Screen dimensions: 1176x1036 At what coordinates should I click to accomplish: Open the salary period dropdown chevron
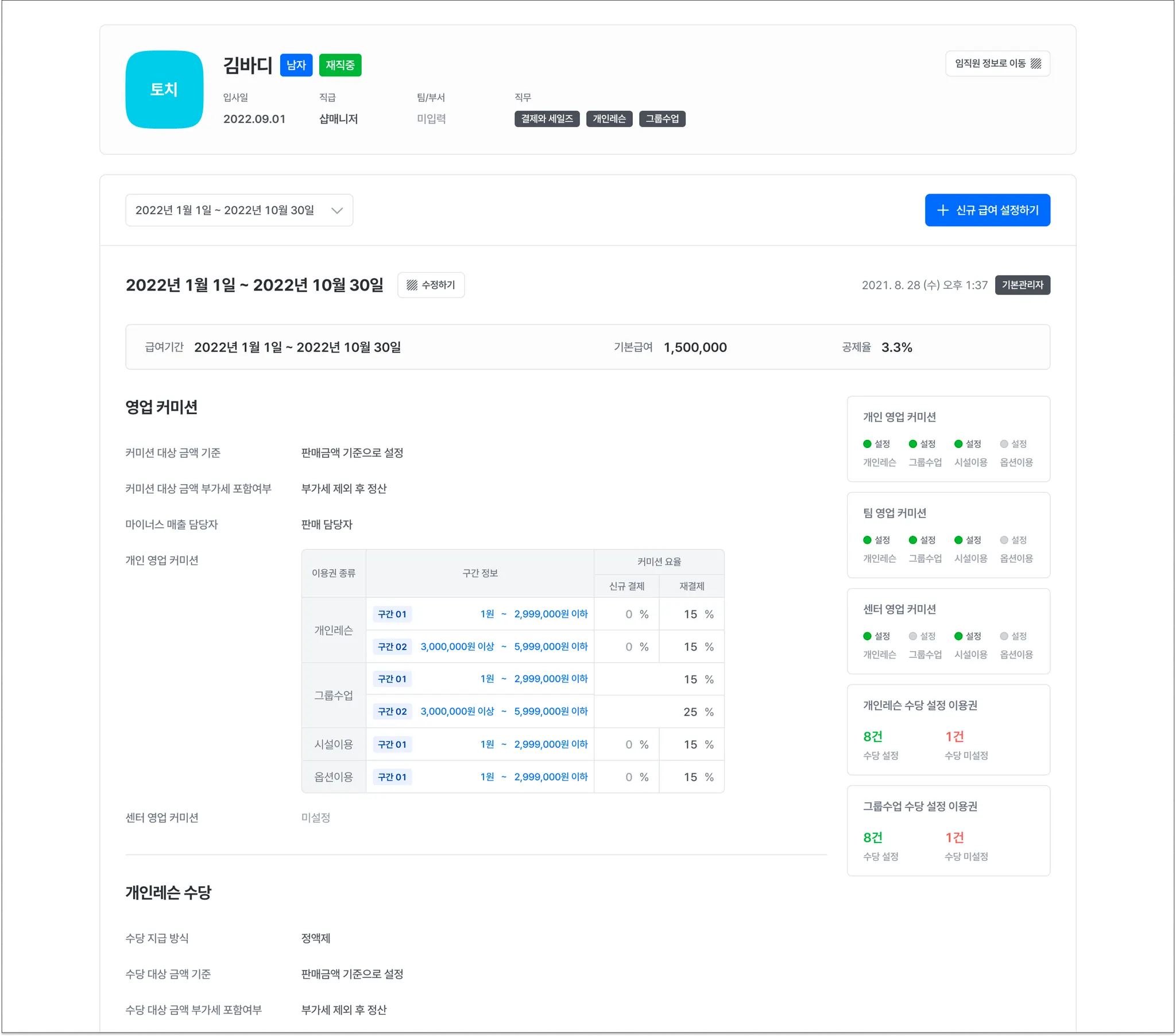[x=337, y=210]
